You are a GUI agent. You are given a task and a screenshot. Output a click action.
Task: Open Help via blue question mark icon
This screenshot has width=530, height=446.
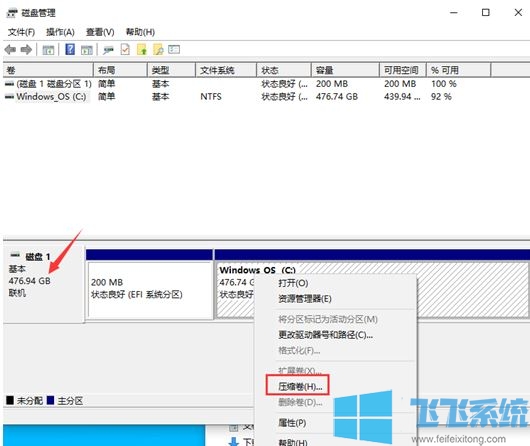[x=70, y=50]
